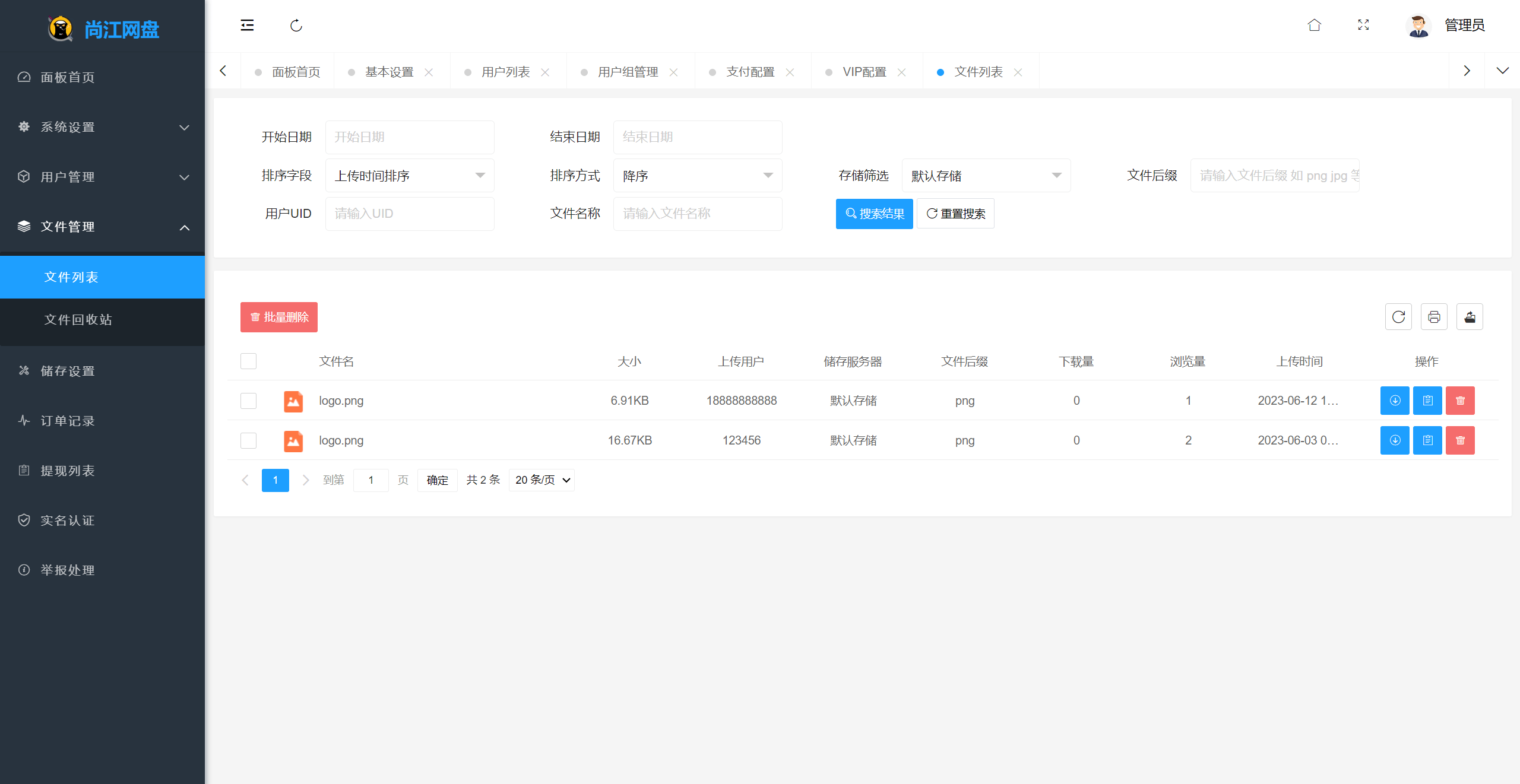Focus the 结束日期 date field

coord(698,137)
